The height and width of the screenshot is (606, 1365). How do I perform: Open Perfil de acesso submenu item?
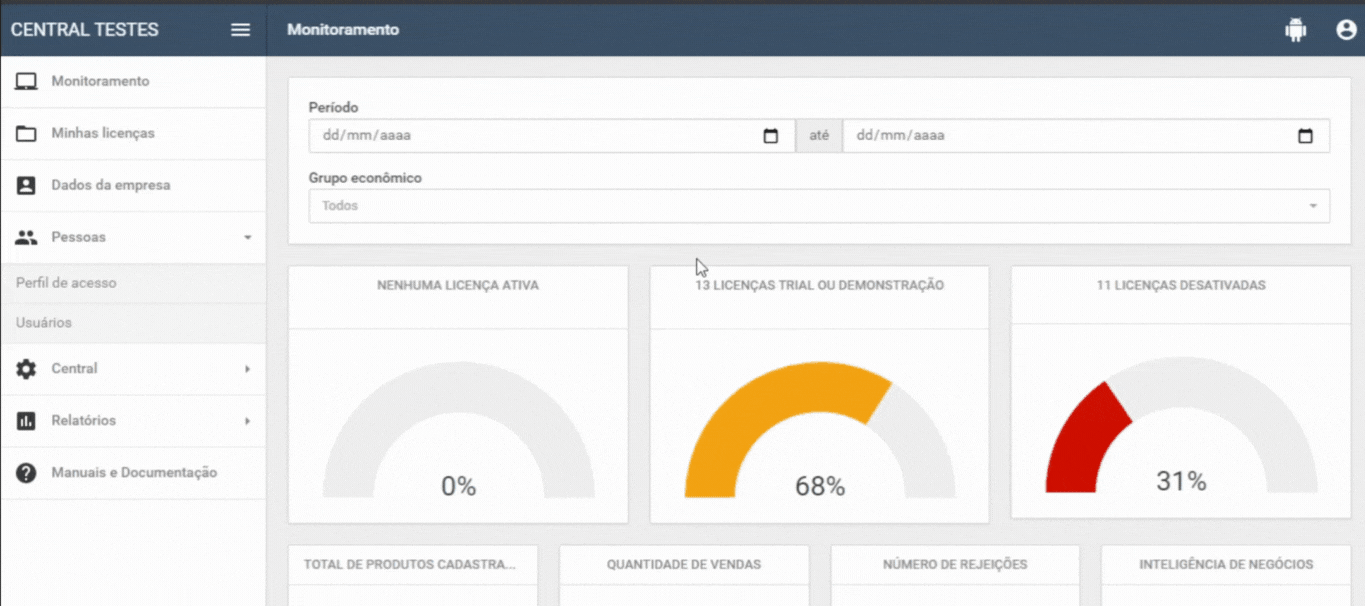click(66, 283)
